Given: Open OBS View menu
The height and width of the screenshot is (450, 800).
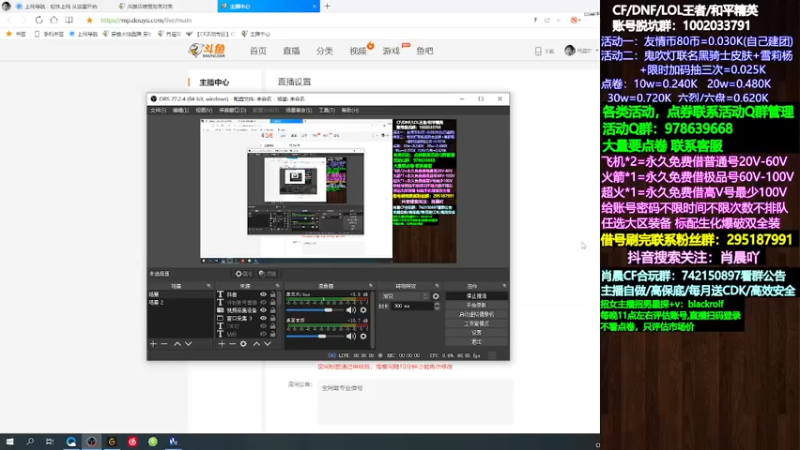Looking at the screenshot, I should (x=204, y=110).
